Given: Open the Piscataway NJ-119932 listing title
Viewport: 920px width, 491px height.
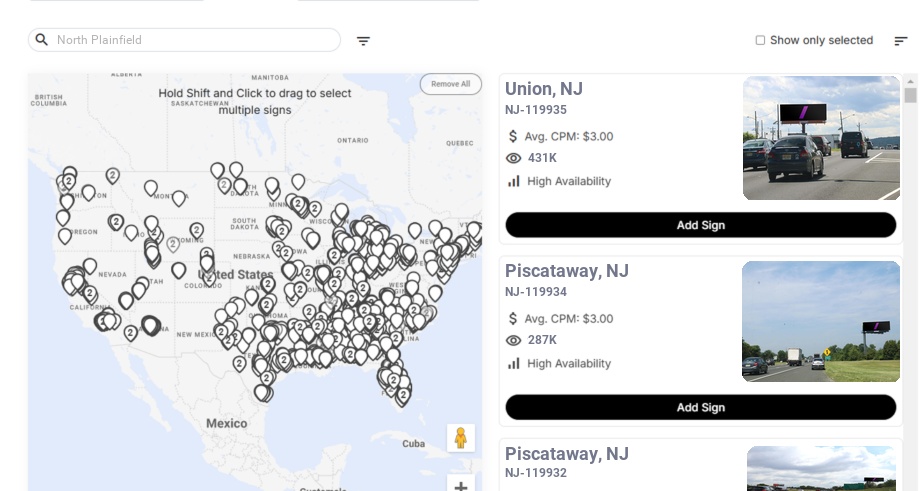Looking at the screenshot, I should [x=566, y=454].
